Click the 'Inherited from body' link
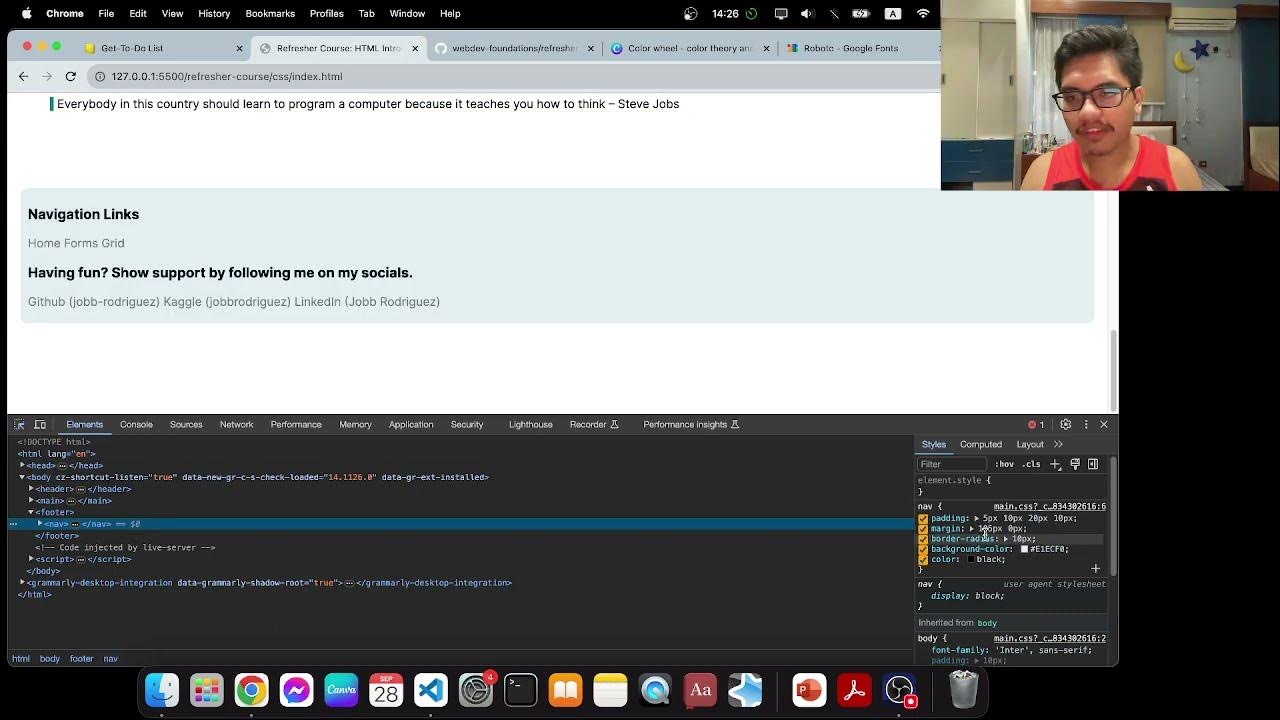This screenshot has width=1280, height=720. (987, 623)
